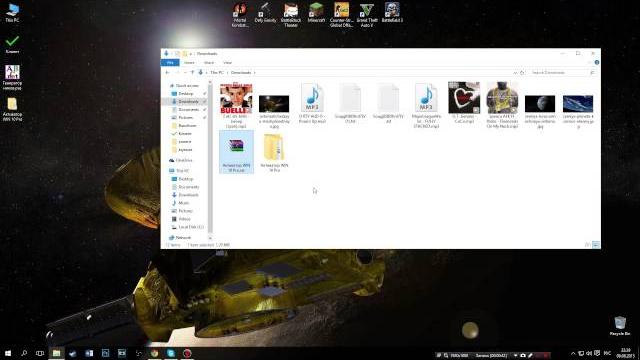The height and width of the screenshot is (360, 640).
Task: Launch Grand Theft Auto V shortcut
Action: tap(367, 15)
